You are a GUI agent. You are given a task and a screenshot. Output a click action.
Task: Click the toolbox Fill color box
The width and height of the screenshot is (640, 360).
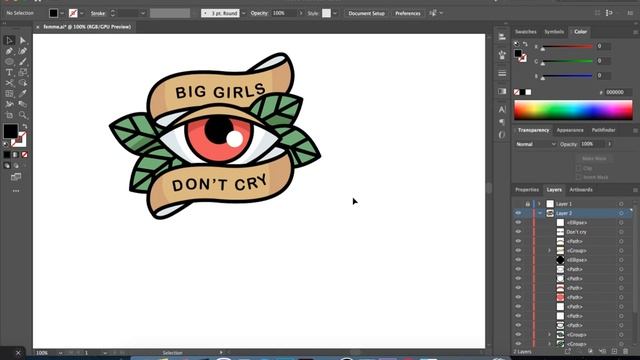[x=11, y=131]
